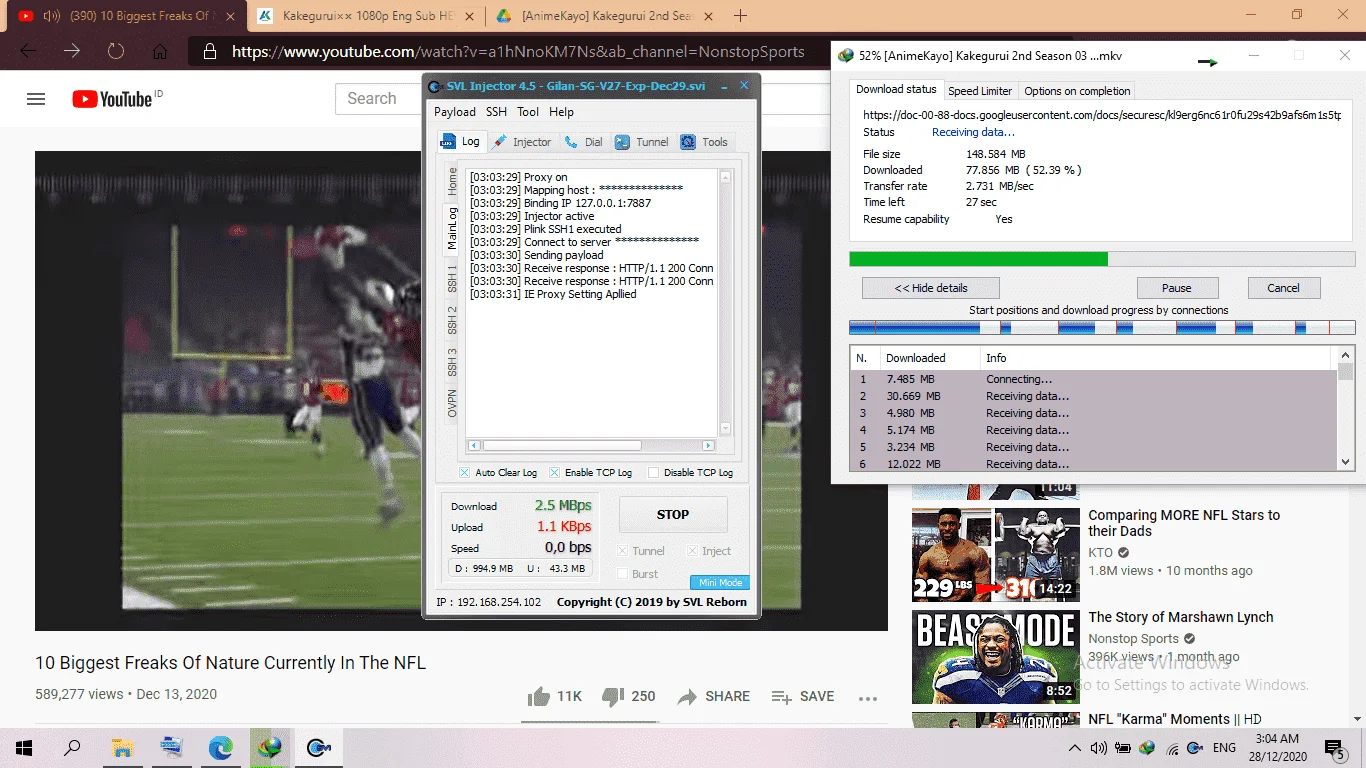Switch to the Injector tab
The width and height of the screenshot is (1366, 768).
(522, 142)
